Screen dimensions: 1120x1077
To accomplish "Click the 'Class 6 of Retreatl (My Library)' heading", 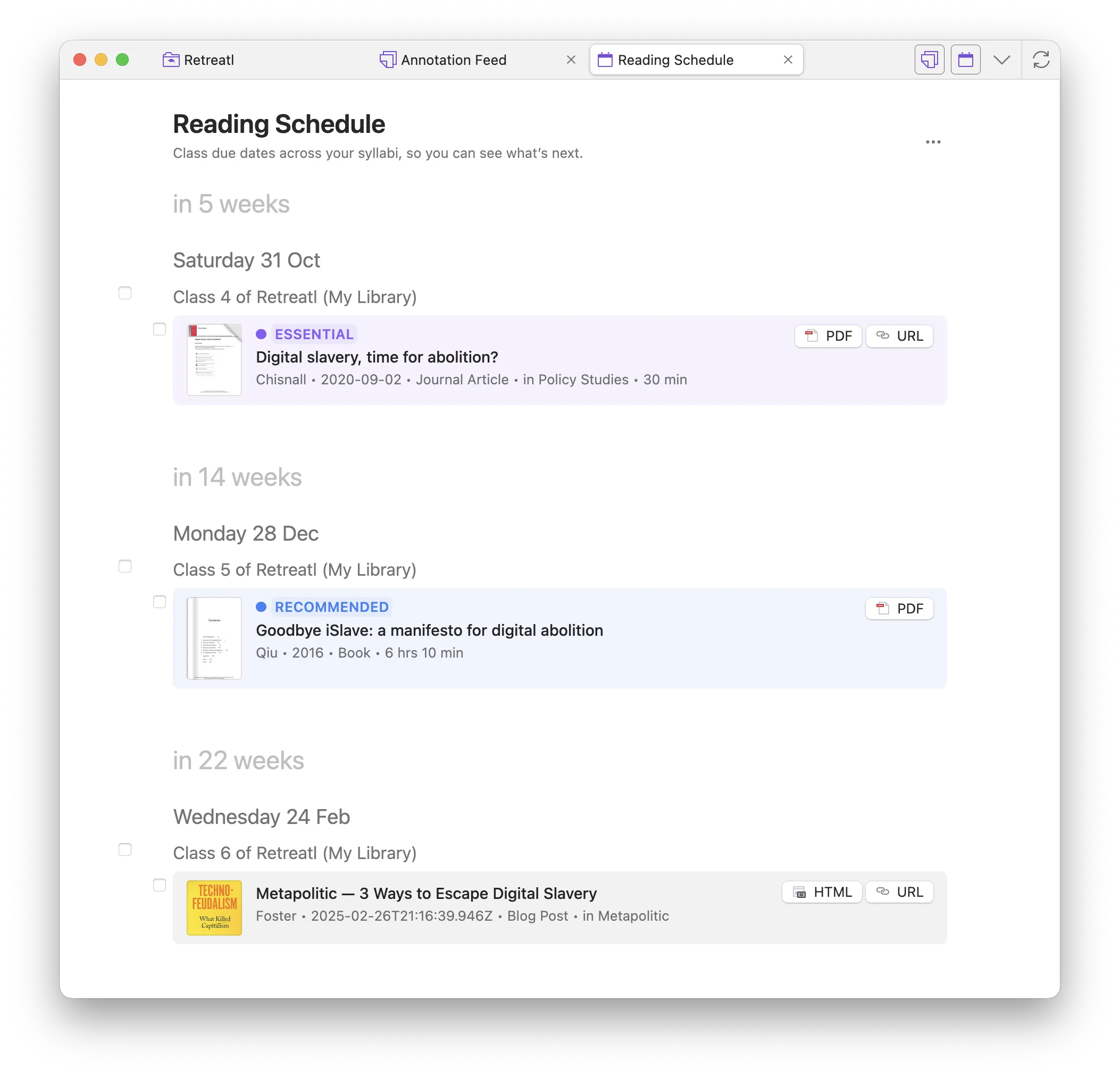I will click(295, 853).
